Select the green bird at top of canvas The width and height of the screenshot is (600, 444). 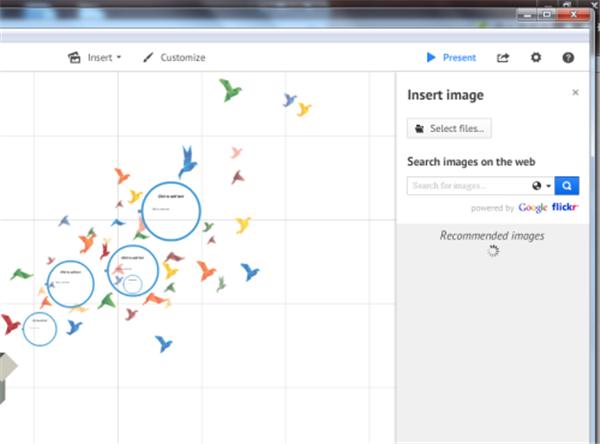tap(230, 90)
